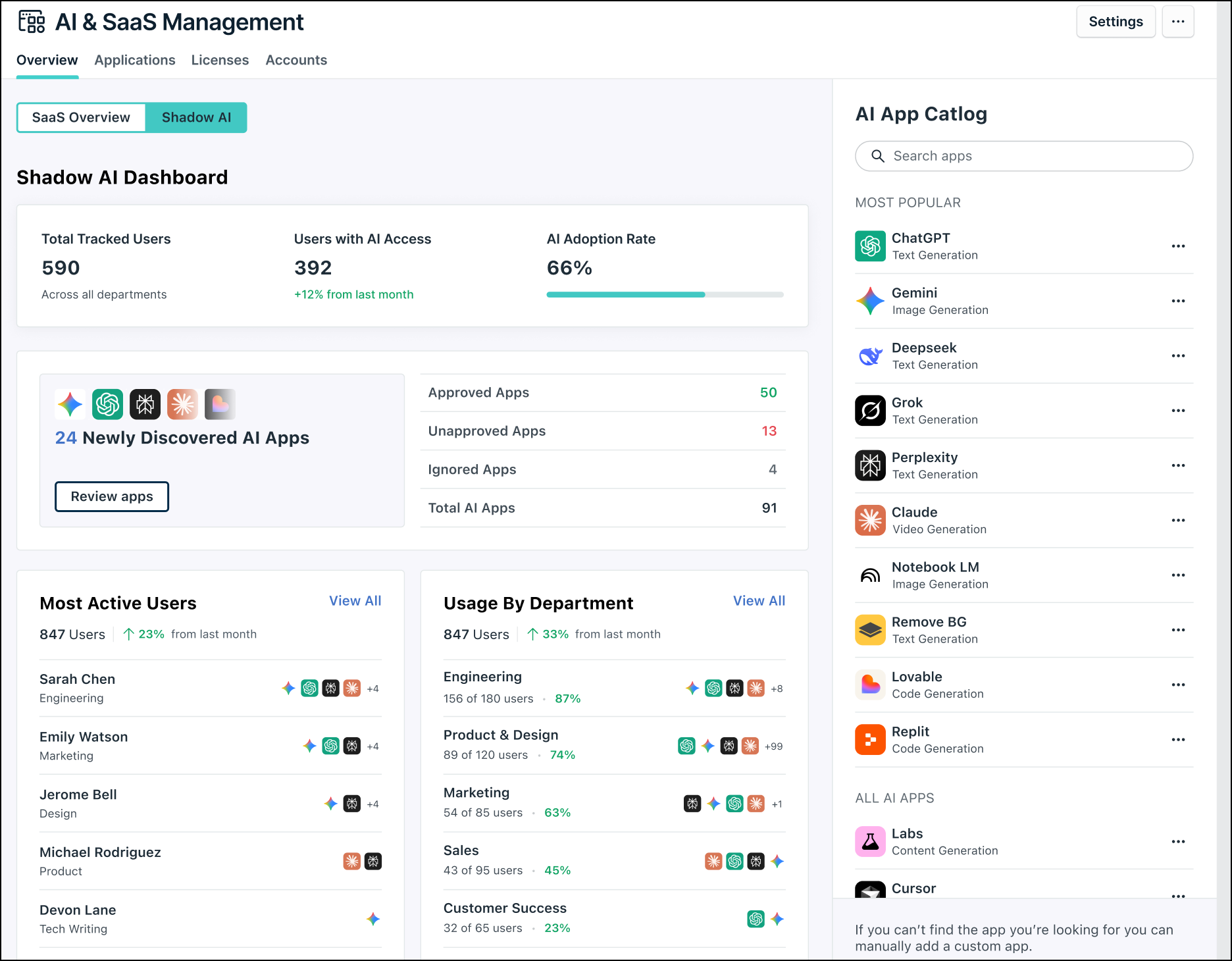Click the Claude app icon
Screen dimensions: 1232x961
870,520
